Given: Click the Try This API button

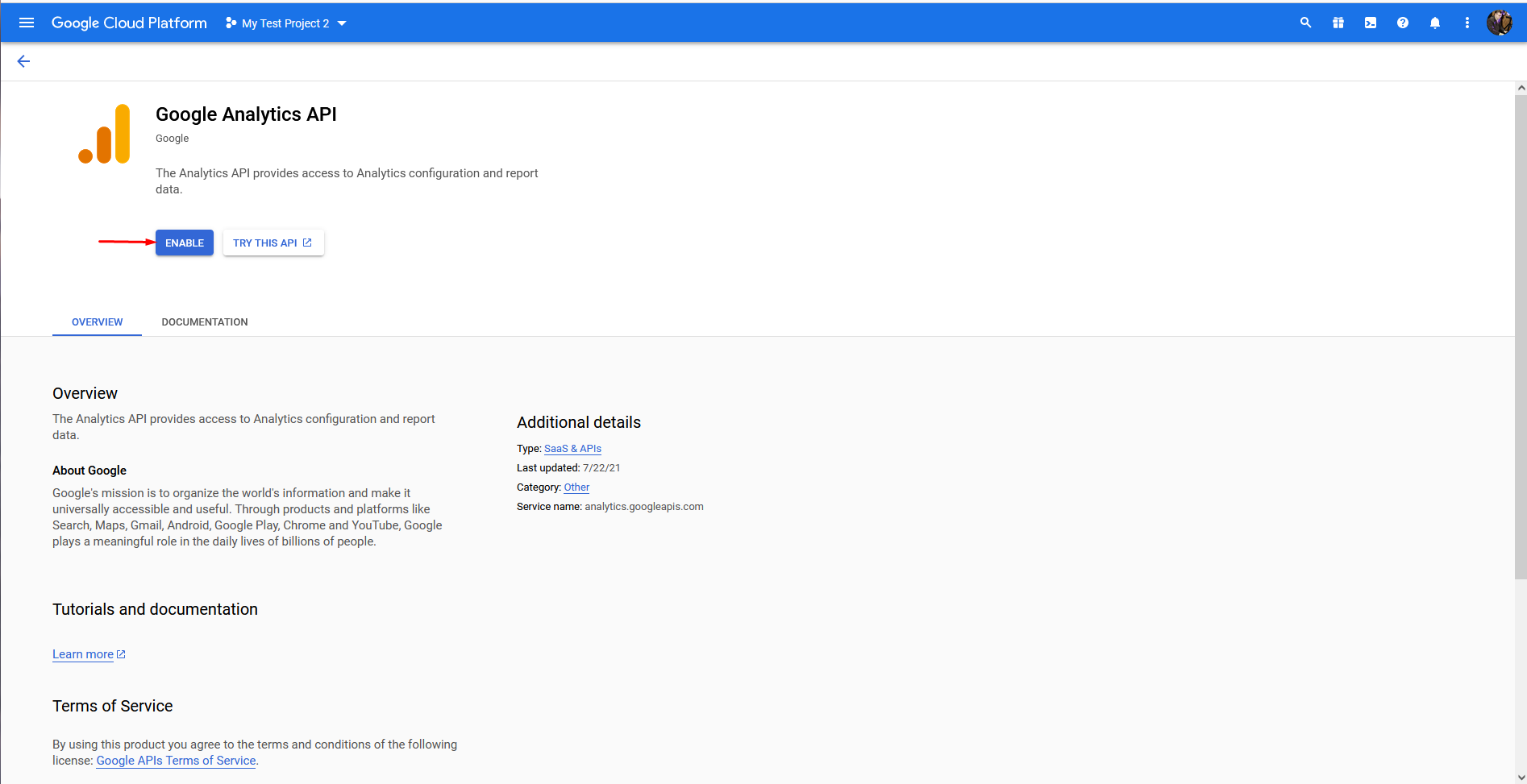Looking at the screenshot, I should click(x=273, y=243).
